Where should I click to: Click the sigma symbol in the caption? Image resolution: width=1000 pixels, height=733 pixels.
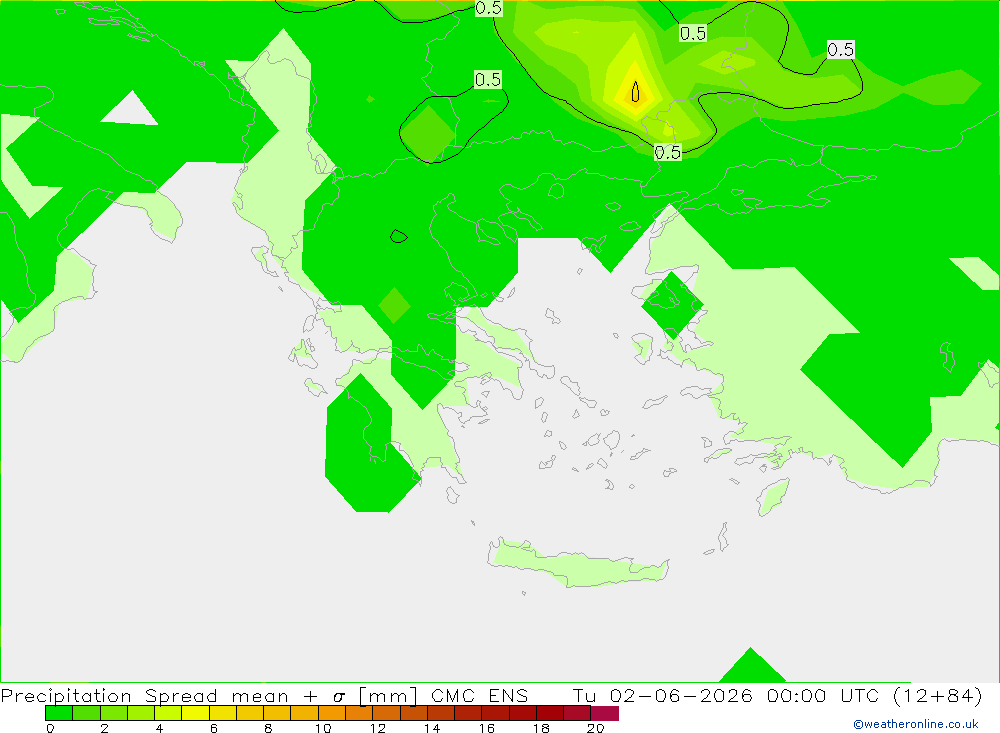pyautogui.click(x=339, y=697)
